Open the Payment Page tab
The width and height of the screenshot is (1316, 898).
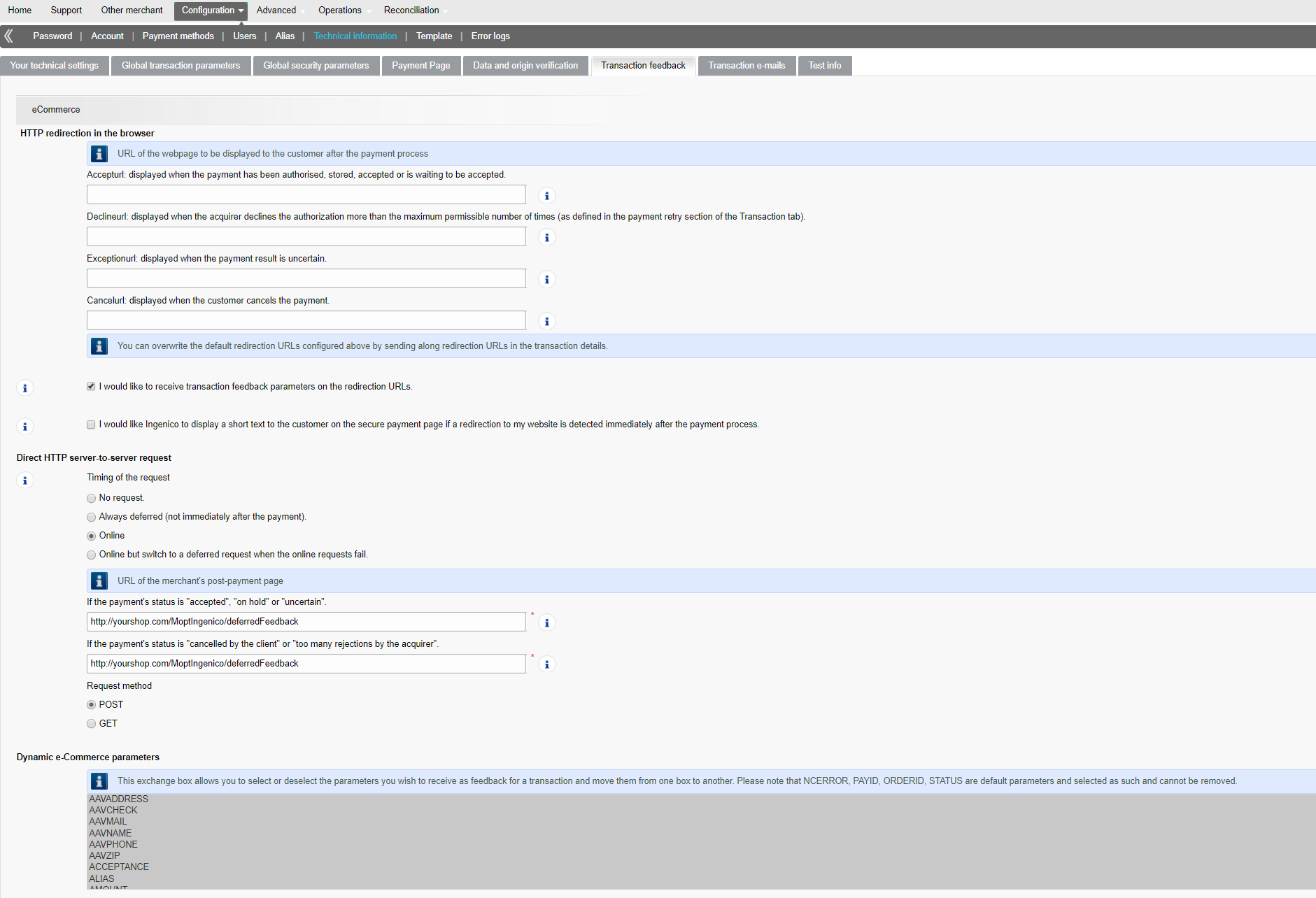[x=421, y=66]
